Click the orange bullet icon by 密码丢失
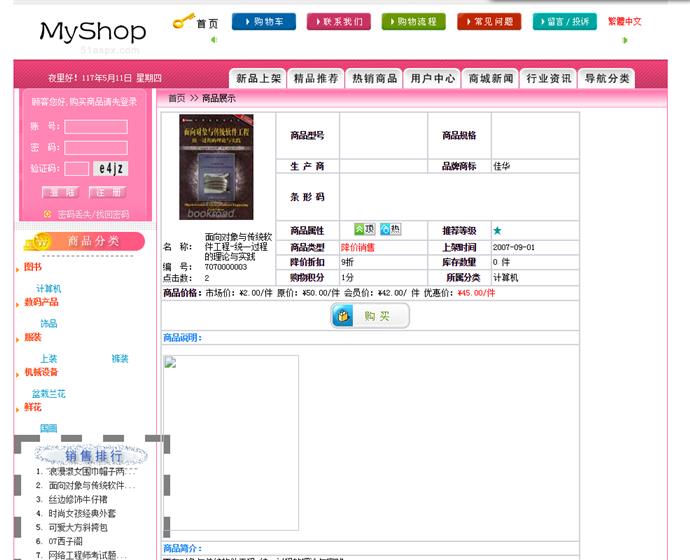The height and width of the screenshot is (560, 690). (47, 214)
